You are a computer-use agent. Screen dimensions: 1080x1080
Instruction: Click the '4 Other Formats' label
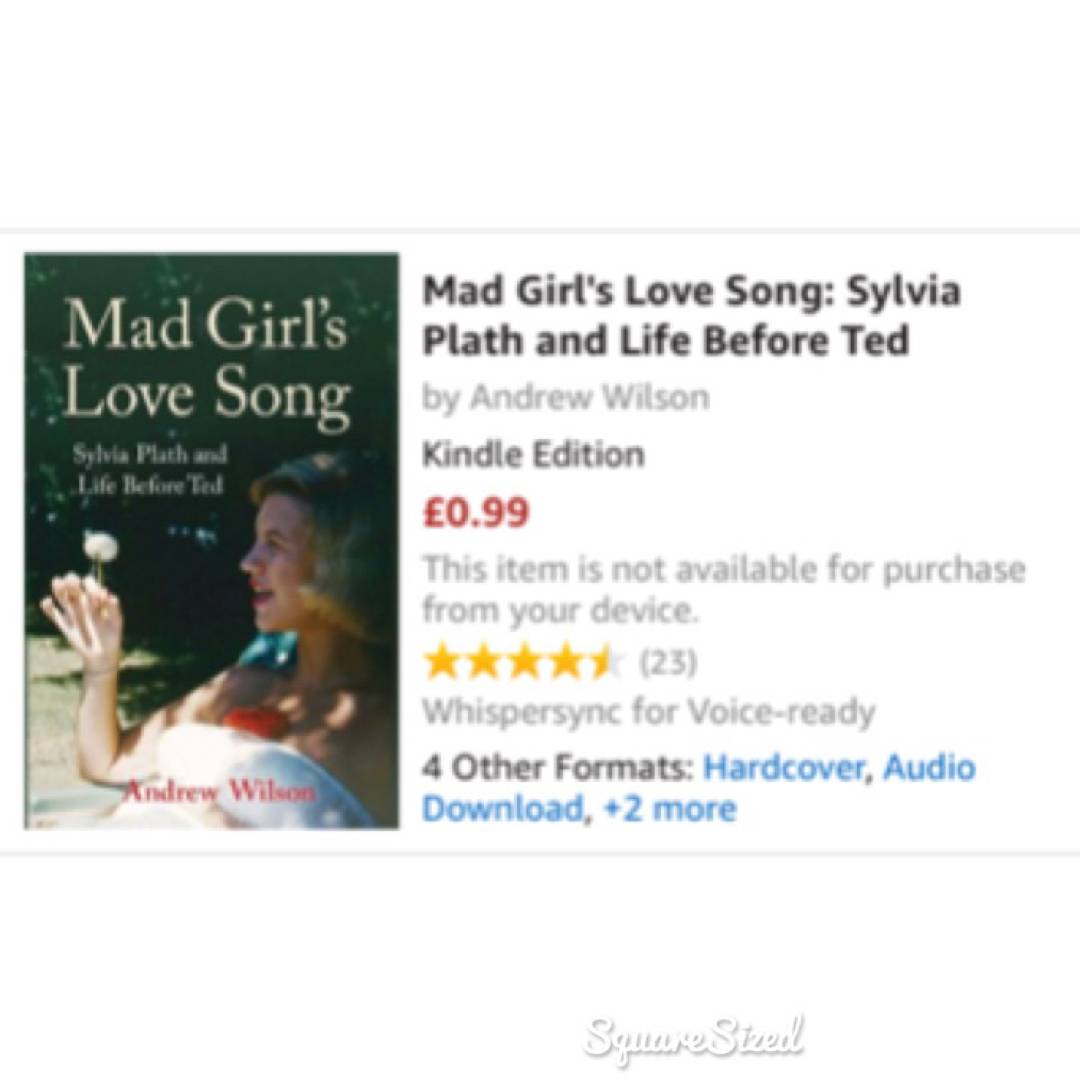coord(557,767)
